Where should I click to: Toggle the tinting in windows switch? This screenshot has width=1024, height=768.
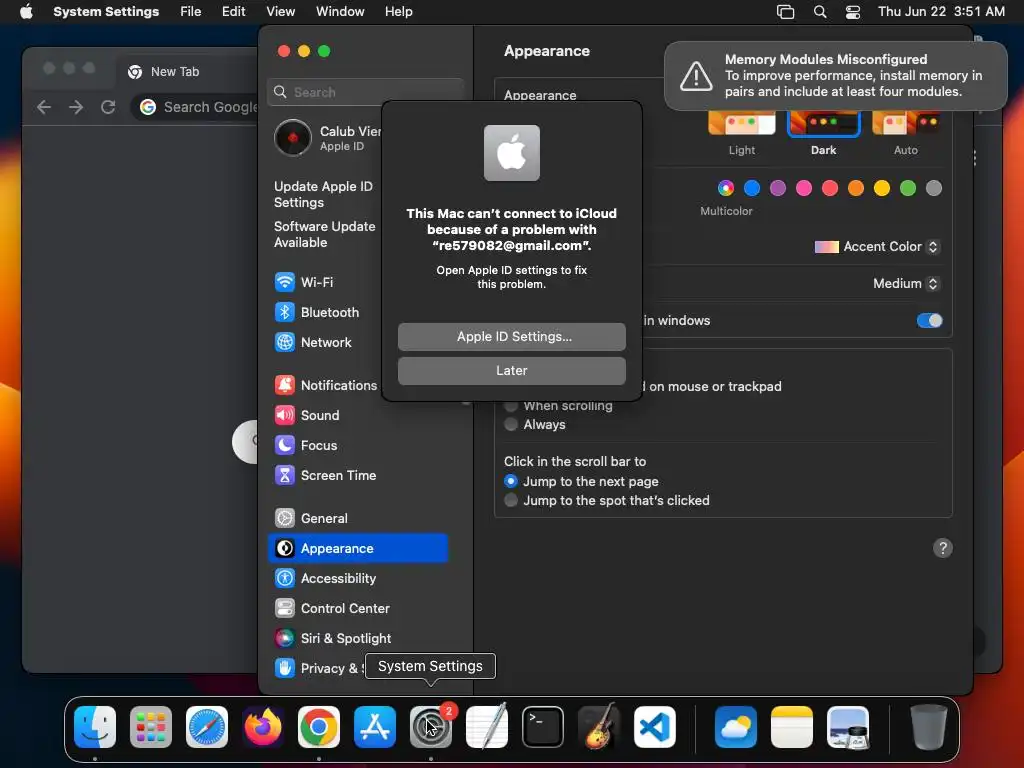point(929,321)
